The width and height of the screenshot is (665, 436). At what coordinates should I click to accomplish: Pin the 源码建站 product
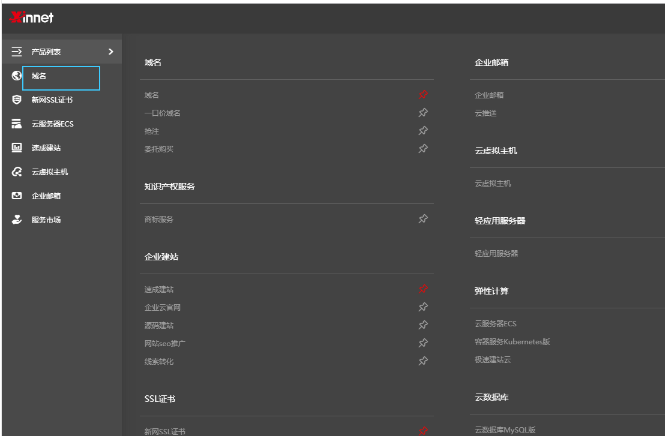423,325
